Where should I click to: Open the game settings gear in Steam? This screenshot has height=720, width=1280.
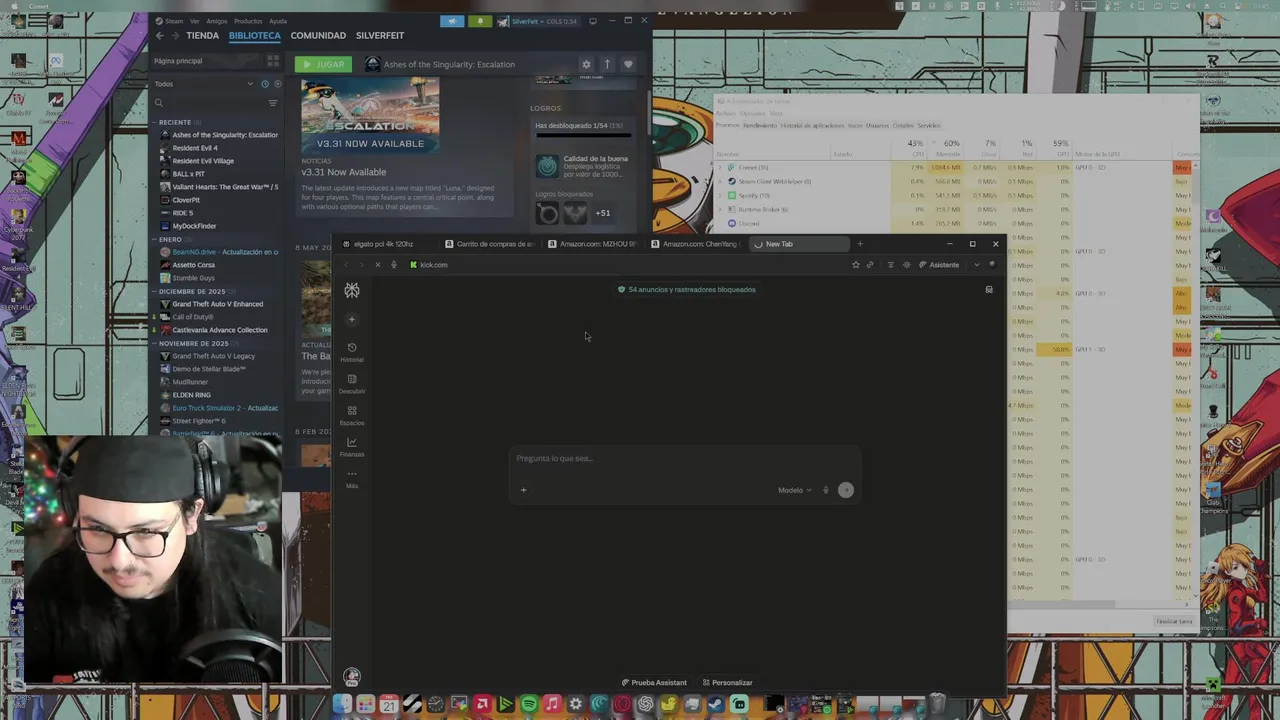point(586,64)
